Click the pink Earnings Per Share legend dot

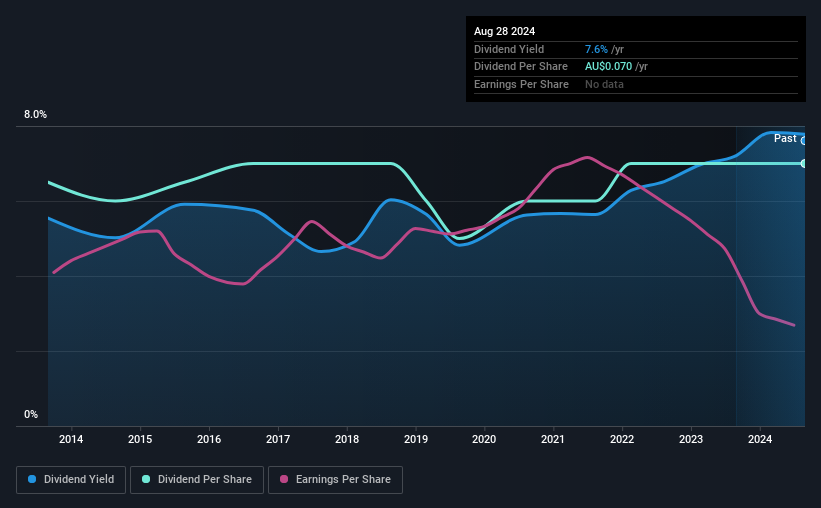[284, 479]
